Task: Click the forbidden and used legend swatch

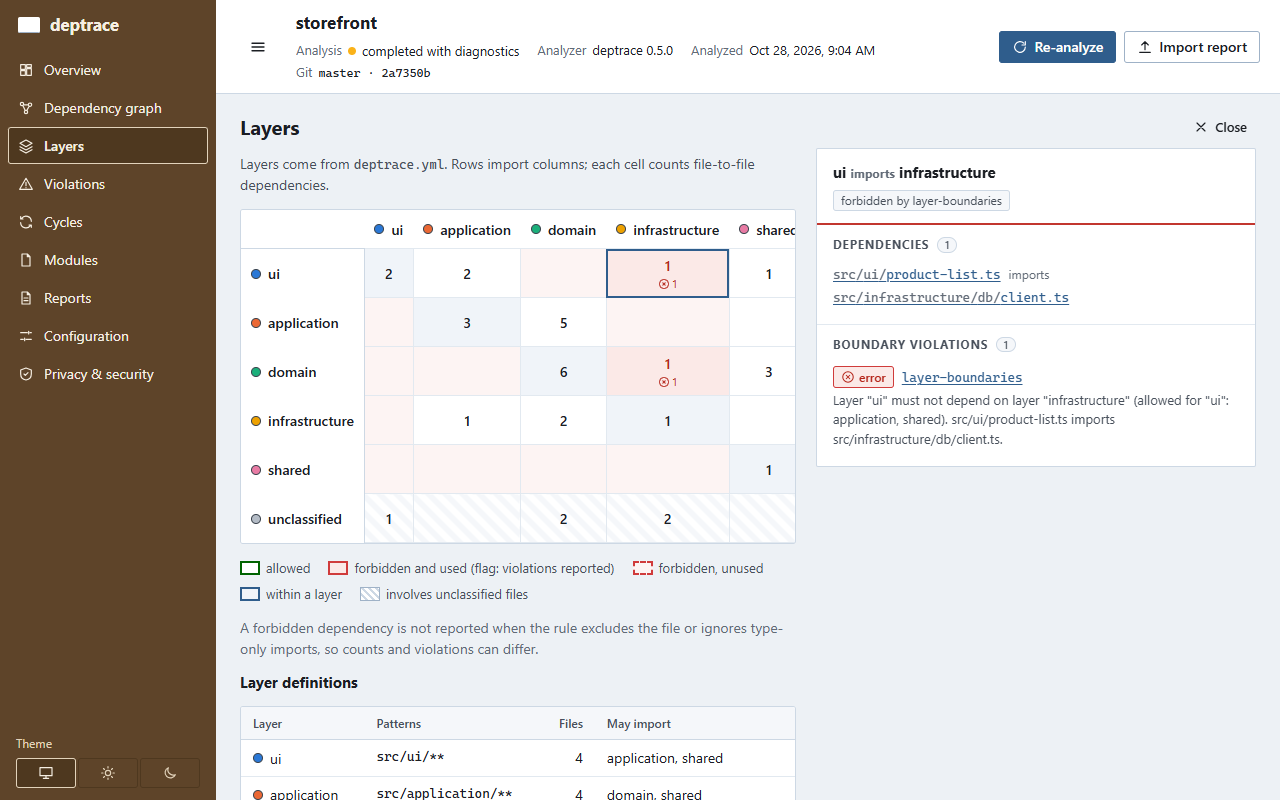Action: (x=338, y=568)
